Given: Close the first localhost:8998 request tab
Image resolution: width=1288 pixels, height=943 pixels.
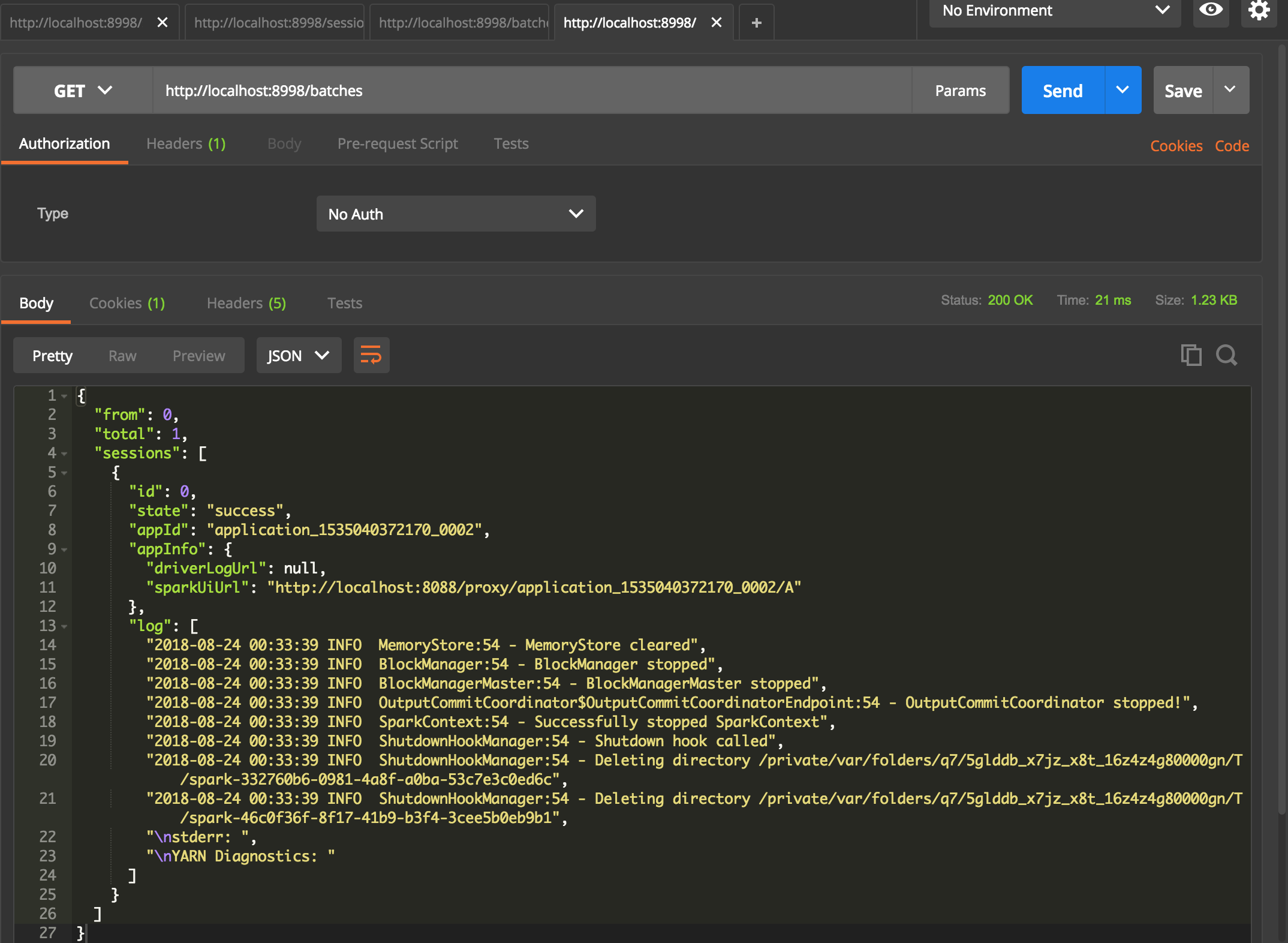Looking at the screenshot, I should point(162,23).
